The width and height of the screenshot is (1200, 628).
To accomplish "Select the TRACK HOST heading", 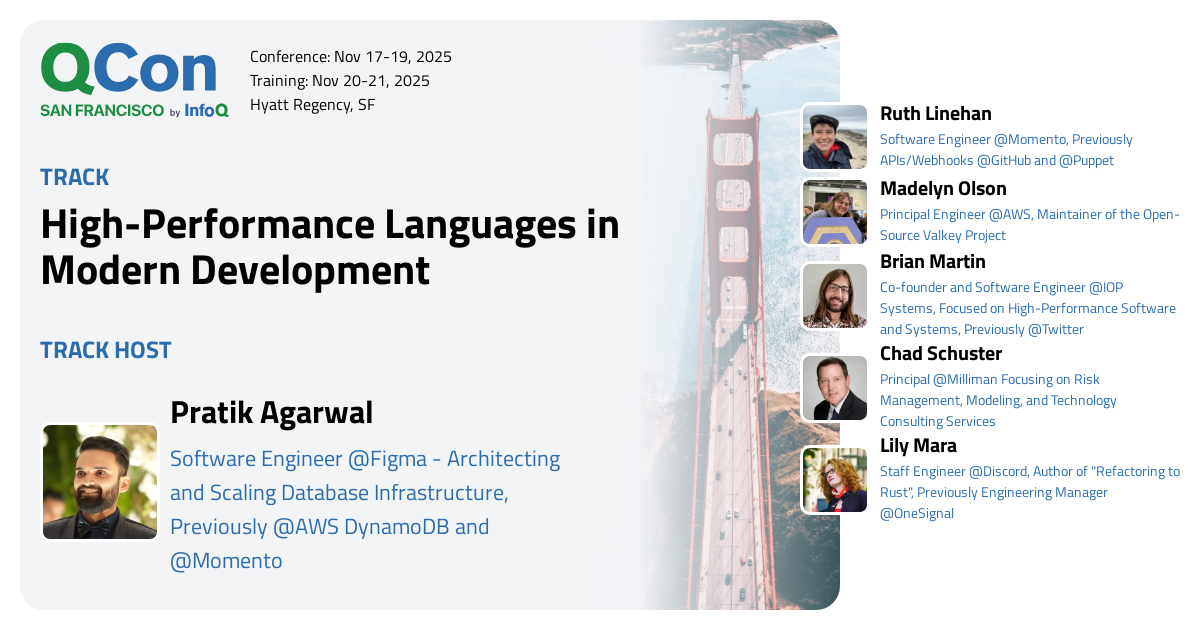I will 105,350.
